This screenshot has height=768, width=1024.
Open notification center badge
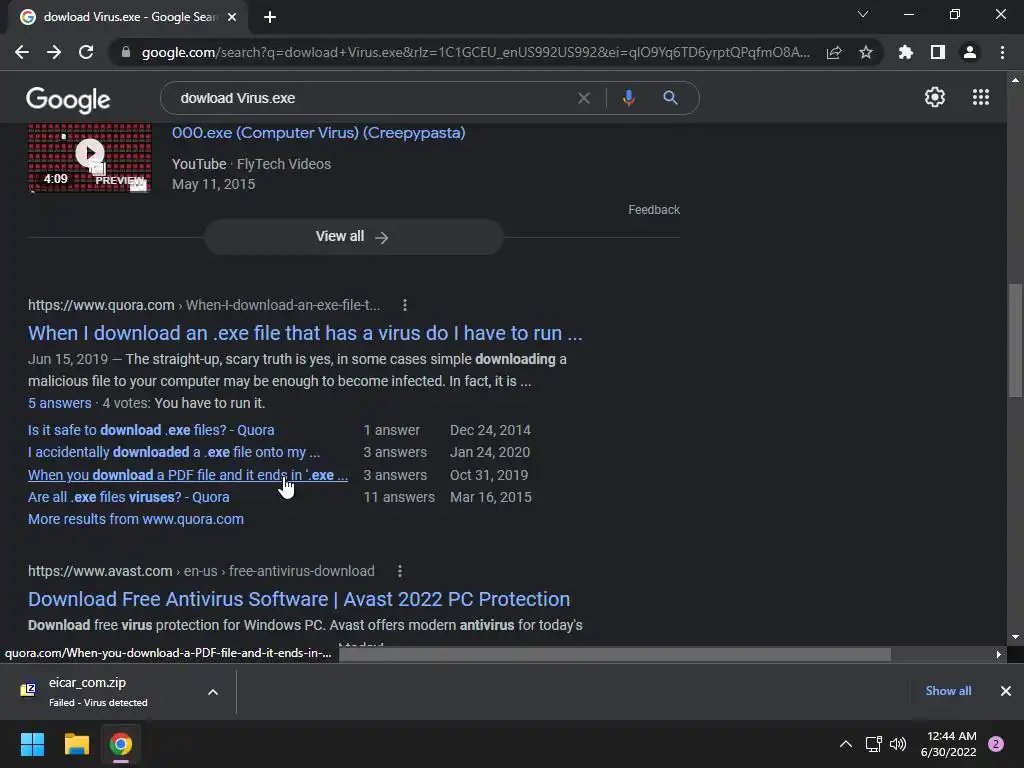pos(996,744)
